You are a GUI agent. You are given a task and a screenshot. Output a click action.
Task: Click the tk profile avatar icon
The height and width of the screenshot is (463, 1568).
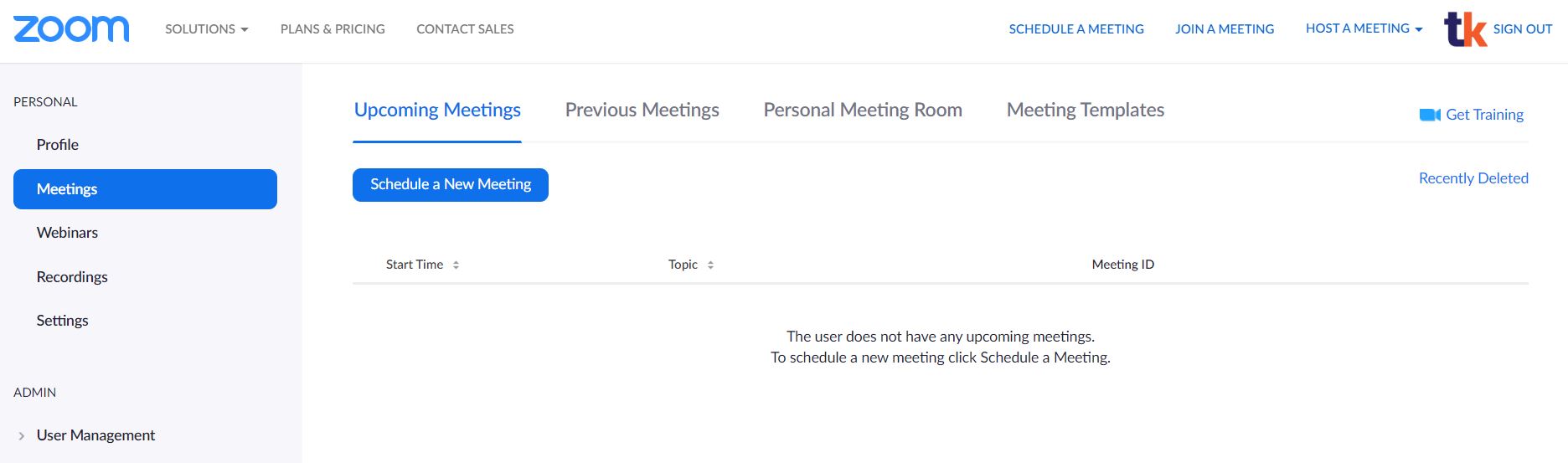[x=1465, y=29]
